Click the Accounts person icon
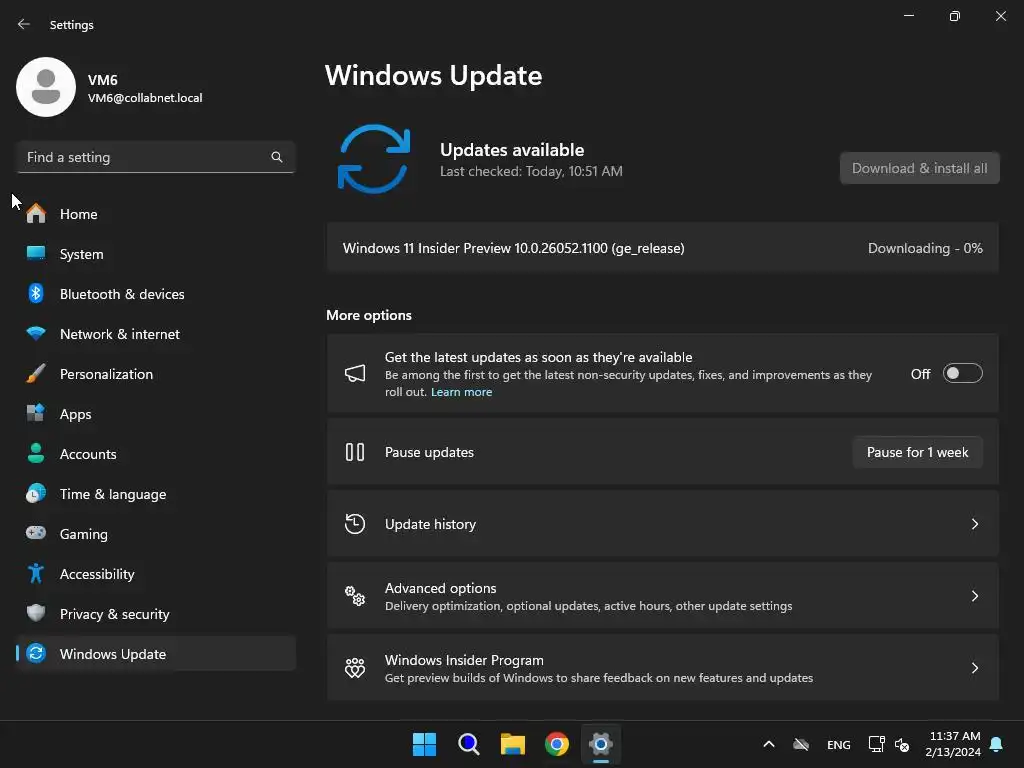The image size is (1024, 768). pos(36,453)
